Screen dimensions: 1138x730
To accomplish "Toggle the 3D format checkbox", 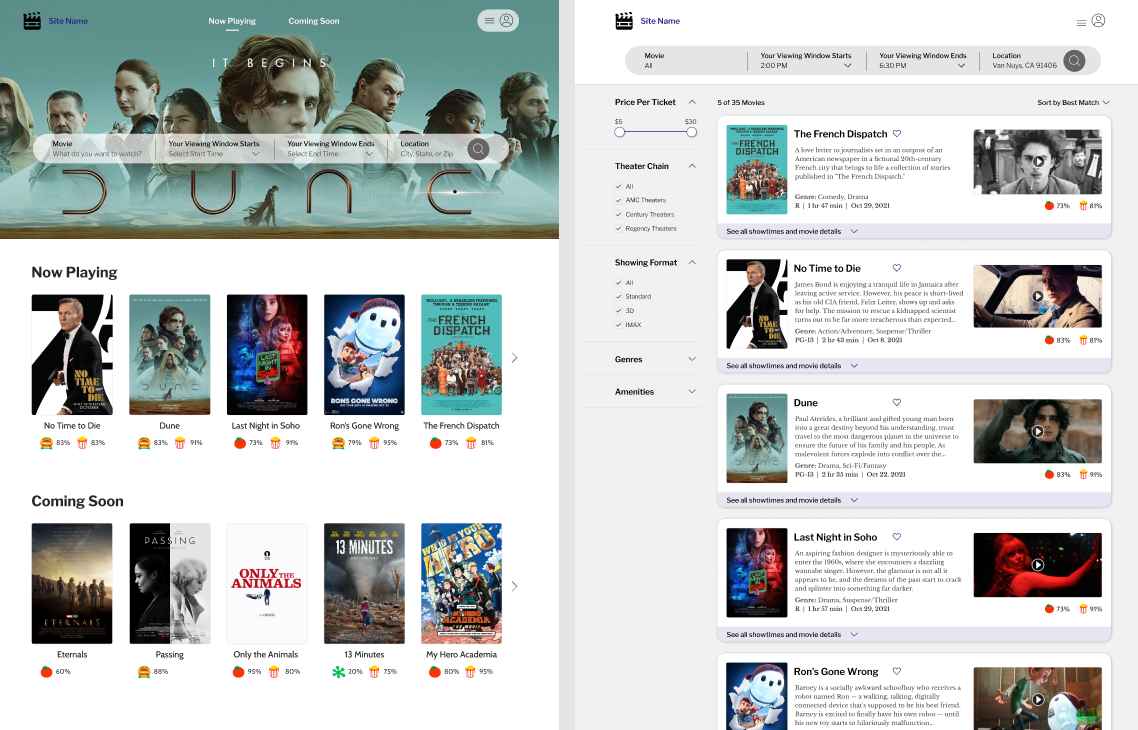I will (618, 311).
